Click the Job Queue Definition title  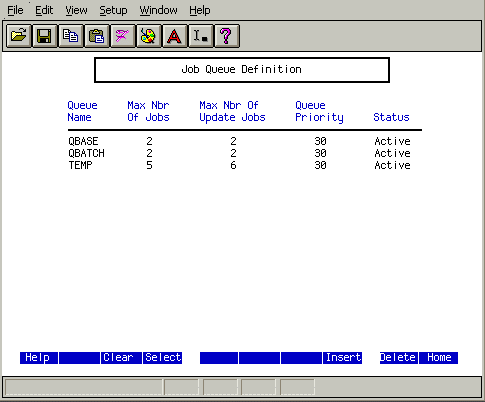(241, 69)
